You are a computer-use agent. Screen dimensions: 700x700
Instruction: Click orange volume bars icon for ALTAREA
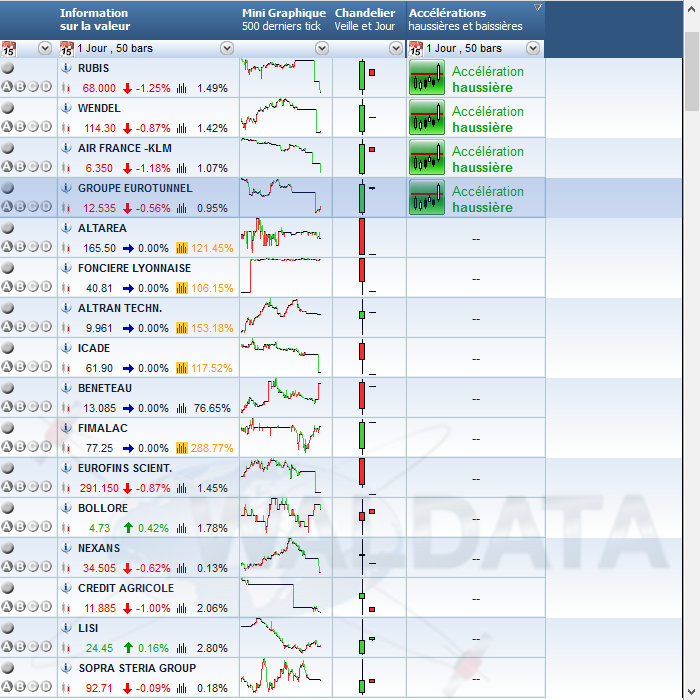click(x=182, y=248)
